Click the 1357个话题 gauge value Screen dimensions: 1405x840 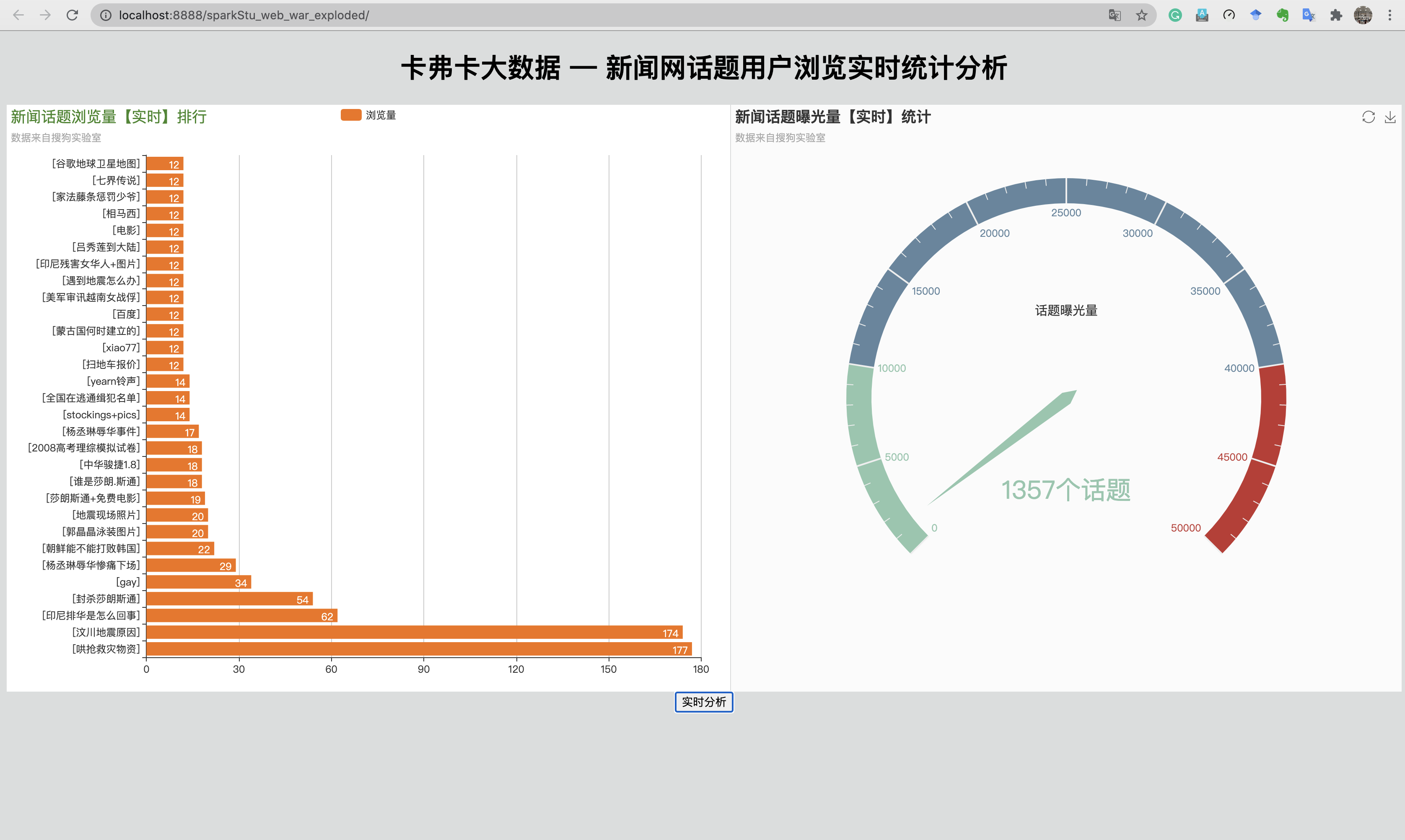(x=1065, y=490)
